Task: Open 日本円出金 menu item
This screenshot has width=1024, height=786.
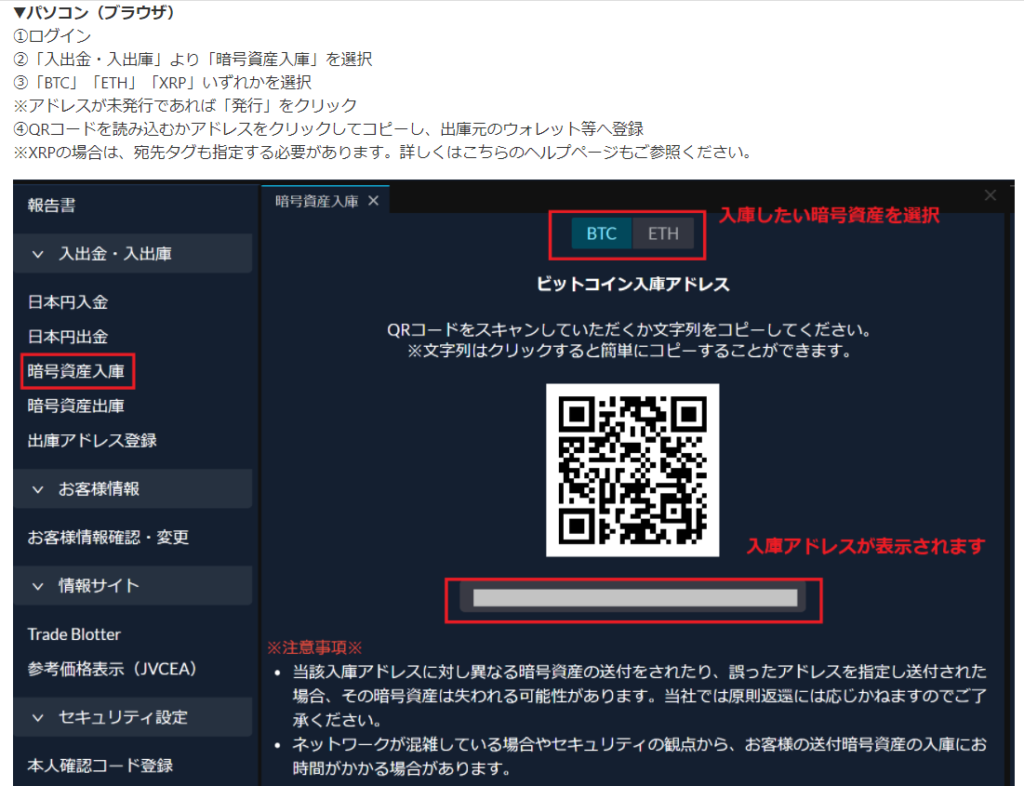Action: click(68, 337)
